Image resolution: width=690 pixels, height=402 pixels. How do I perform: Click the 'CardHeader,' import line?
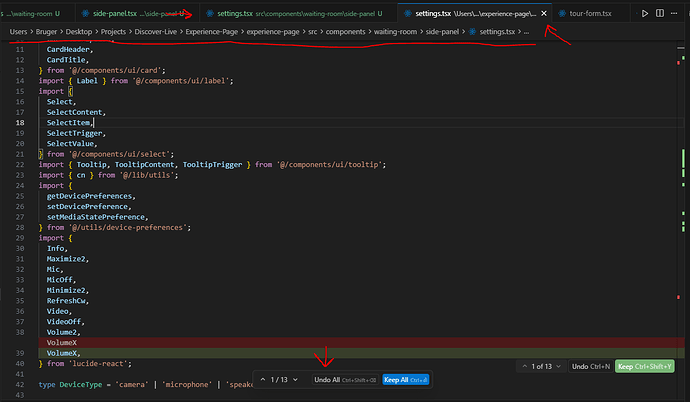coord(70,49)
